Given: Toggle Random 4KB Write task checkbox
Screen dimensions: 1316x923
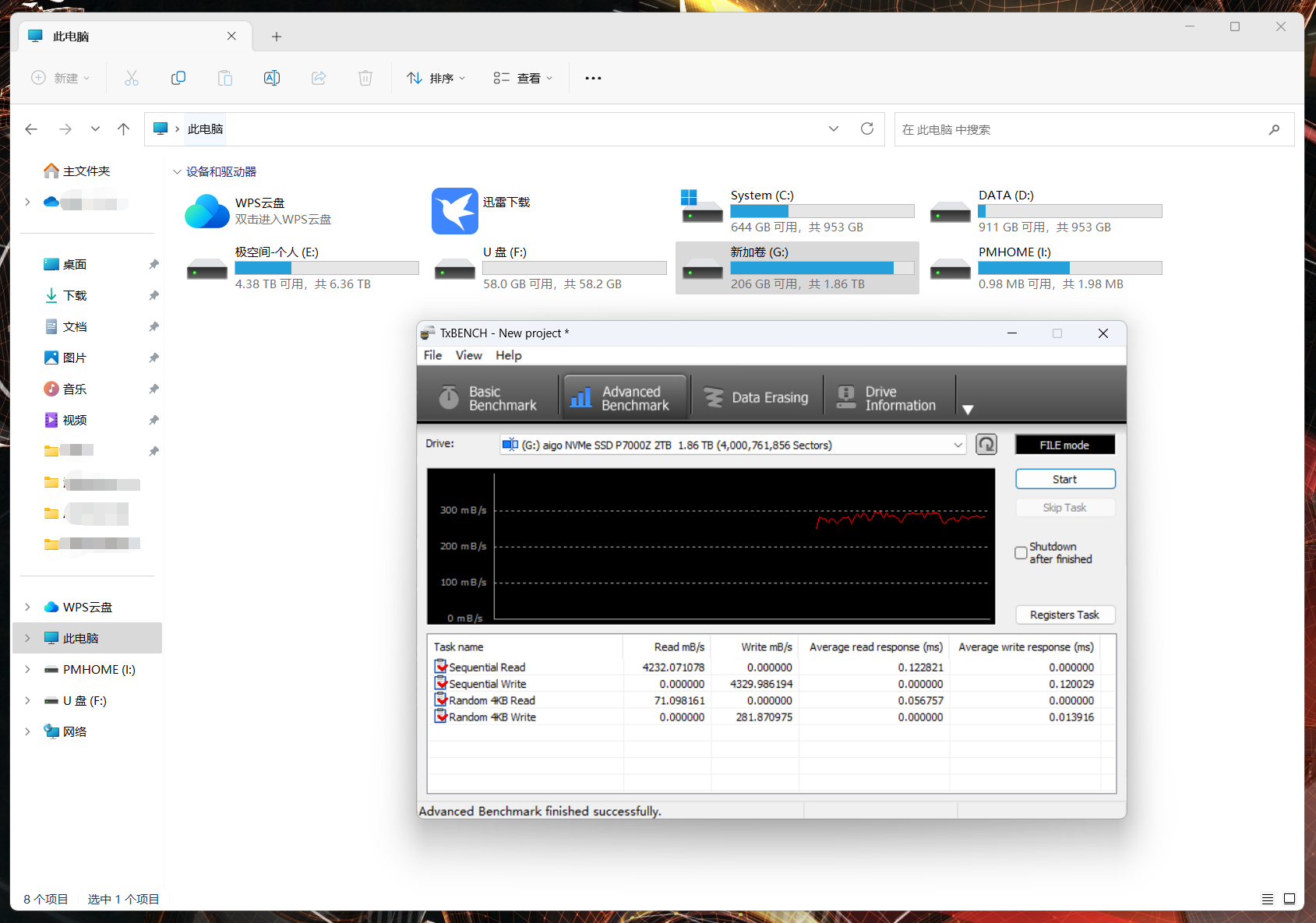Looking at the screenshot, I should [x=441, y=717].
